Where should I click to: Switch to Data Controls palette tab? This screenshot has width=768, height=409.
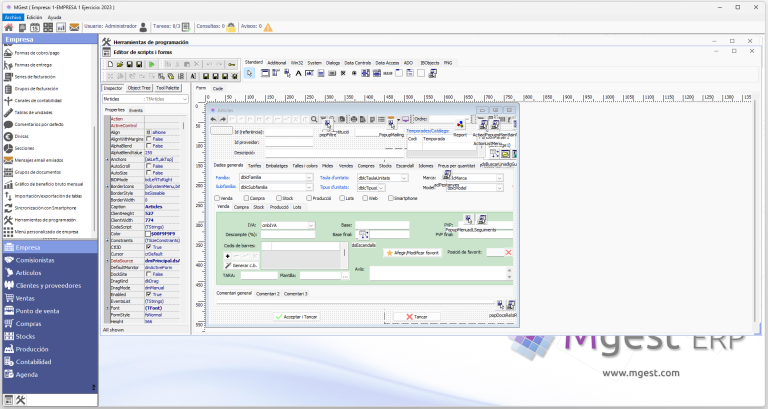pos(358,63)
